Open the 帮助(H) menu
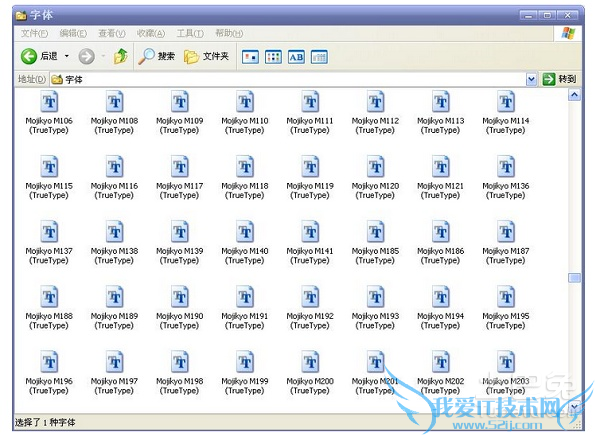 pos(229,34)
